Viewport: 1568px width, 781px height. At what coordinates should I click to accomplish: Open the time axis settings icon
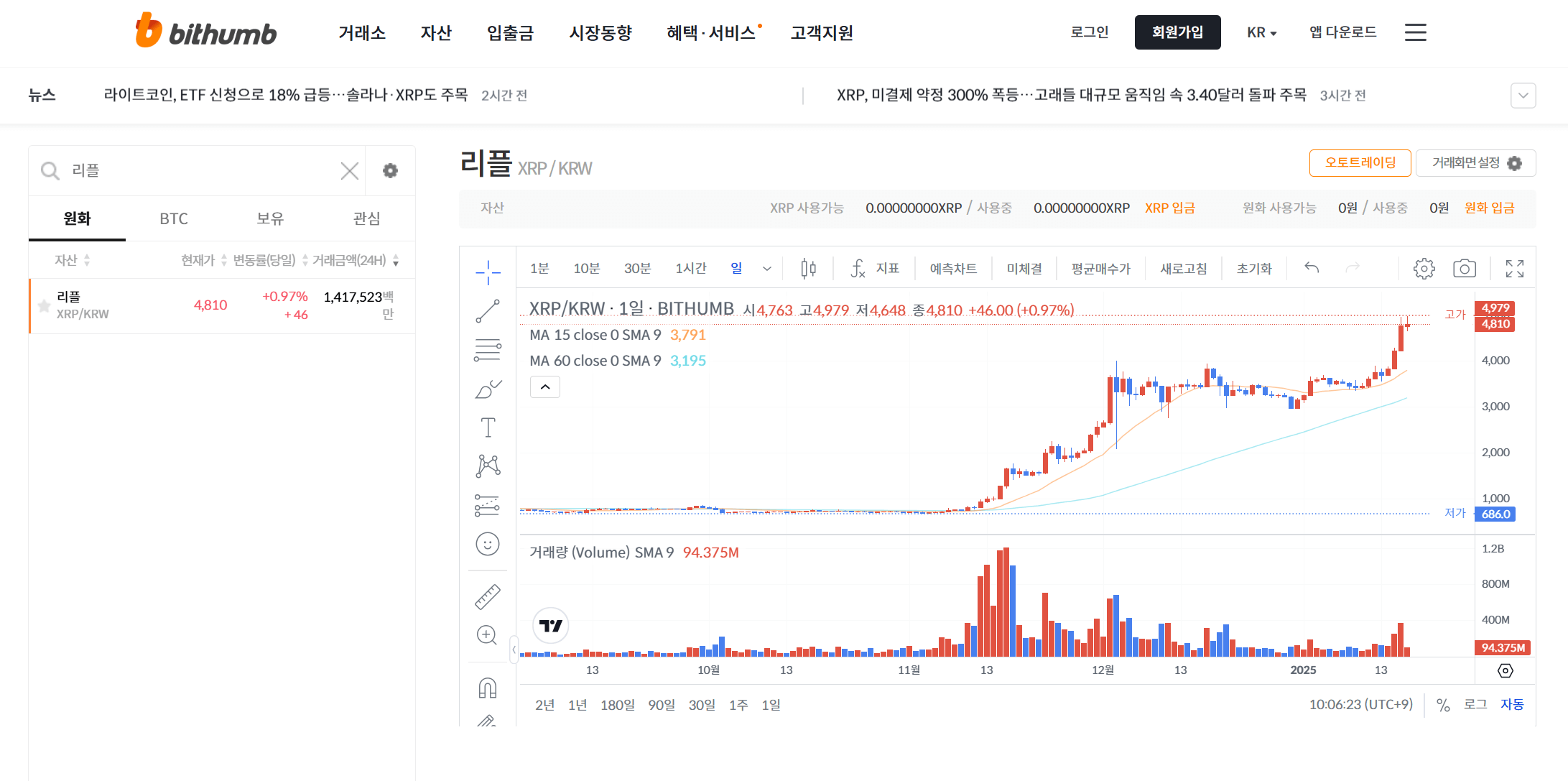1506,670
